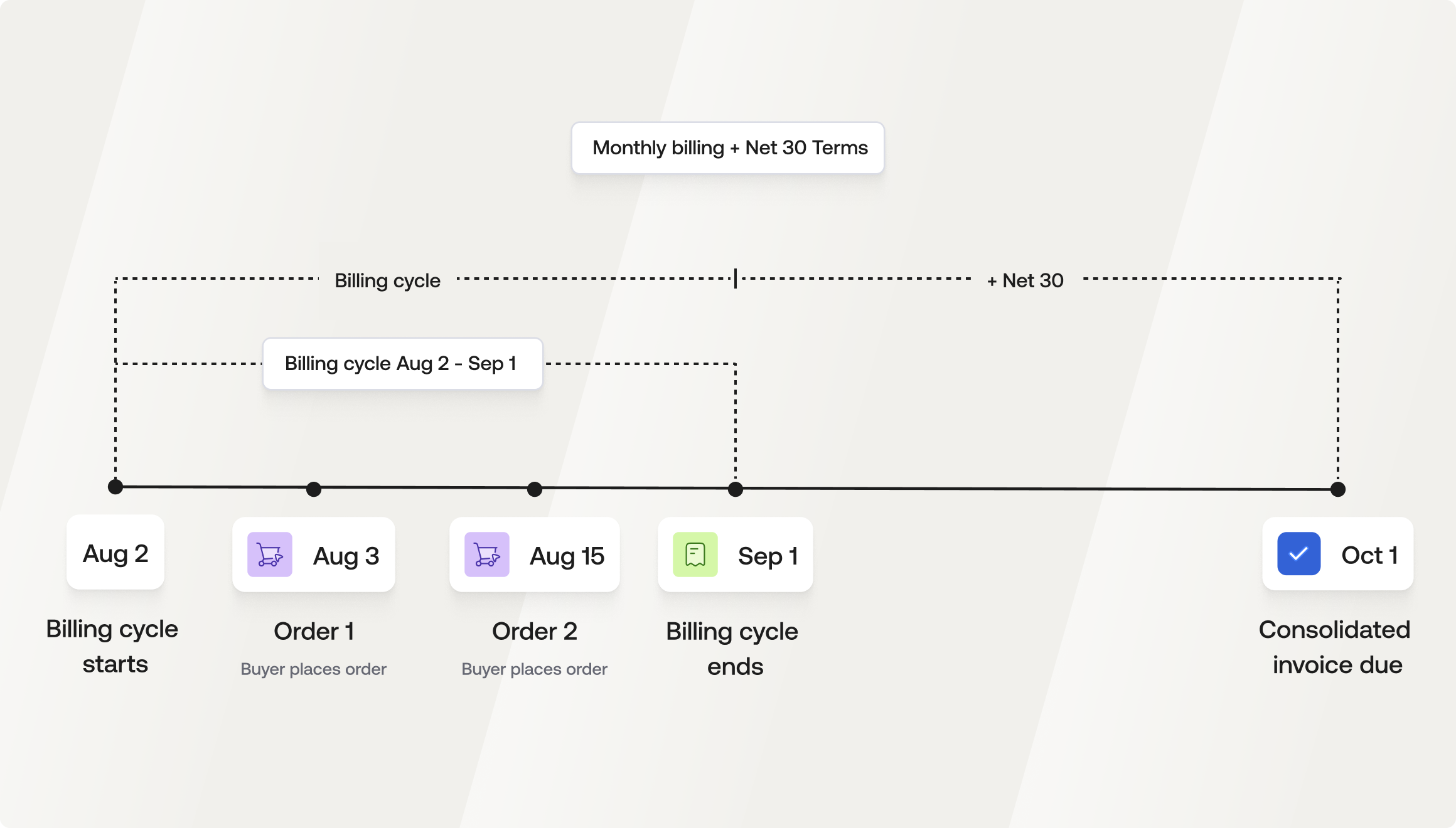Viewport: 1456px width, 828px height.
Task: Click the Billing cycle Aug 2 - Sep 1 box
Action: point(403,364)
